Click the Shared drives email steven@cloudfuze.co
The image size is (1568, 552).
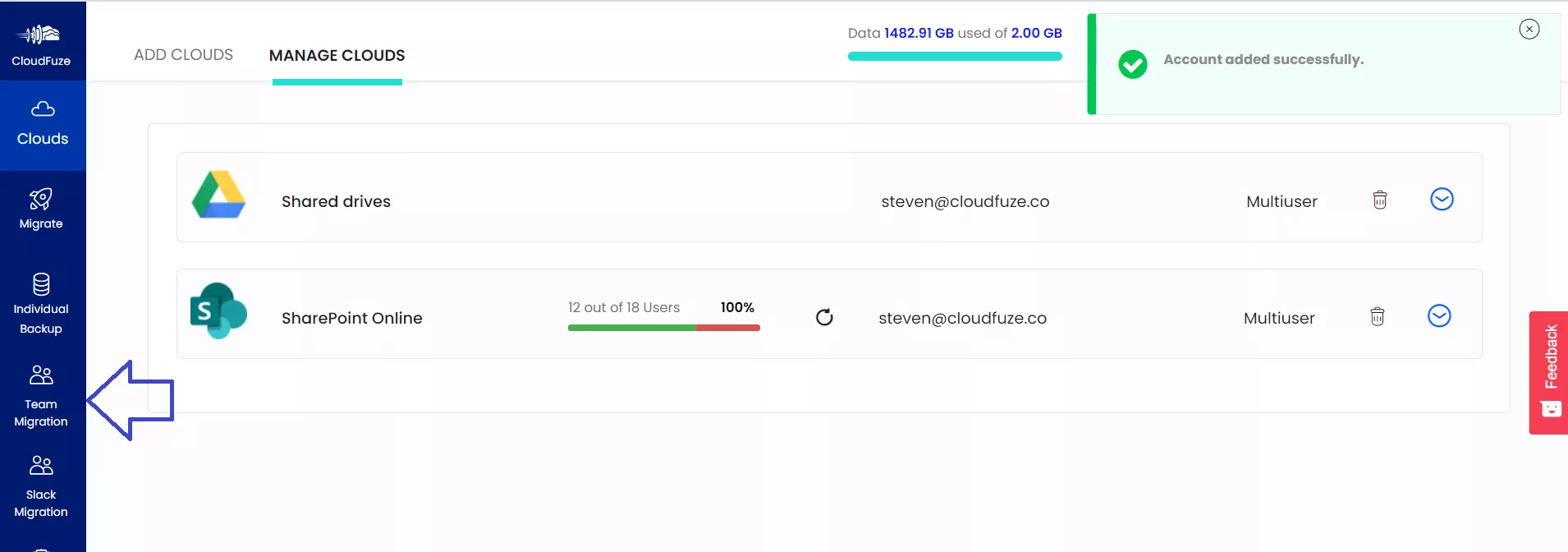[965, 201]
